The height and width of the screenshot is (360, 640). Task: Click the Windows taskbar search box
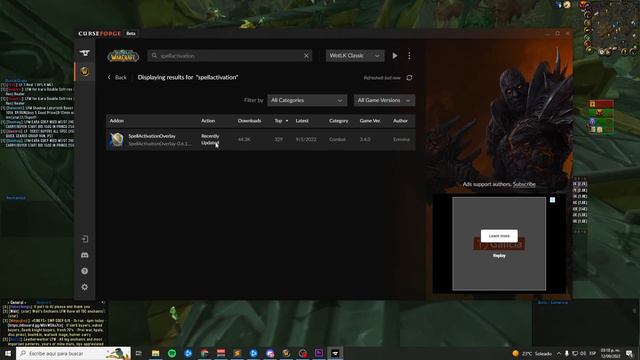click(x=73, y=353)
